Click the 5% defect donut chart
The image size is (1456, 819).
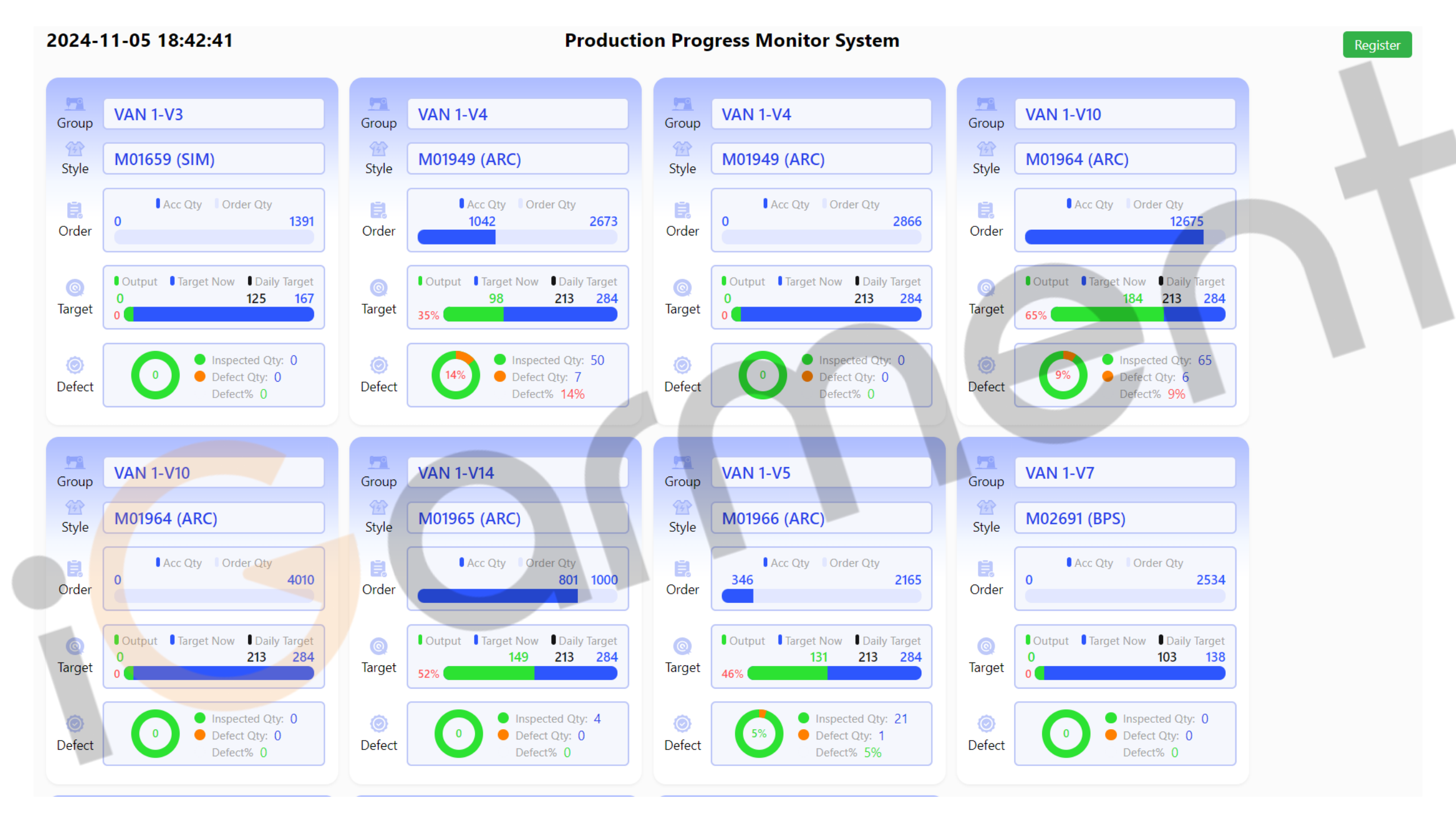759,733
